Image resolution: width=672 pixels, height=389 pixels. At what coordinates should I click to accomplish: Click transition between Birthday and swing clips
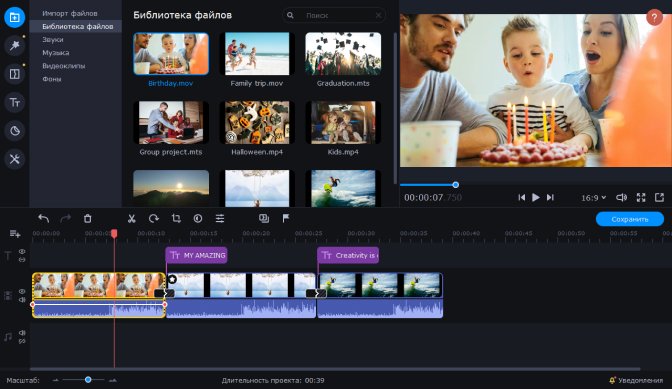click(165, 293)
